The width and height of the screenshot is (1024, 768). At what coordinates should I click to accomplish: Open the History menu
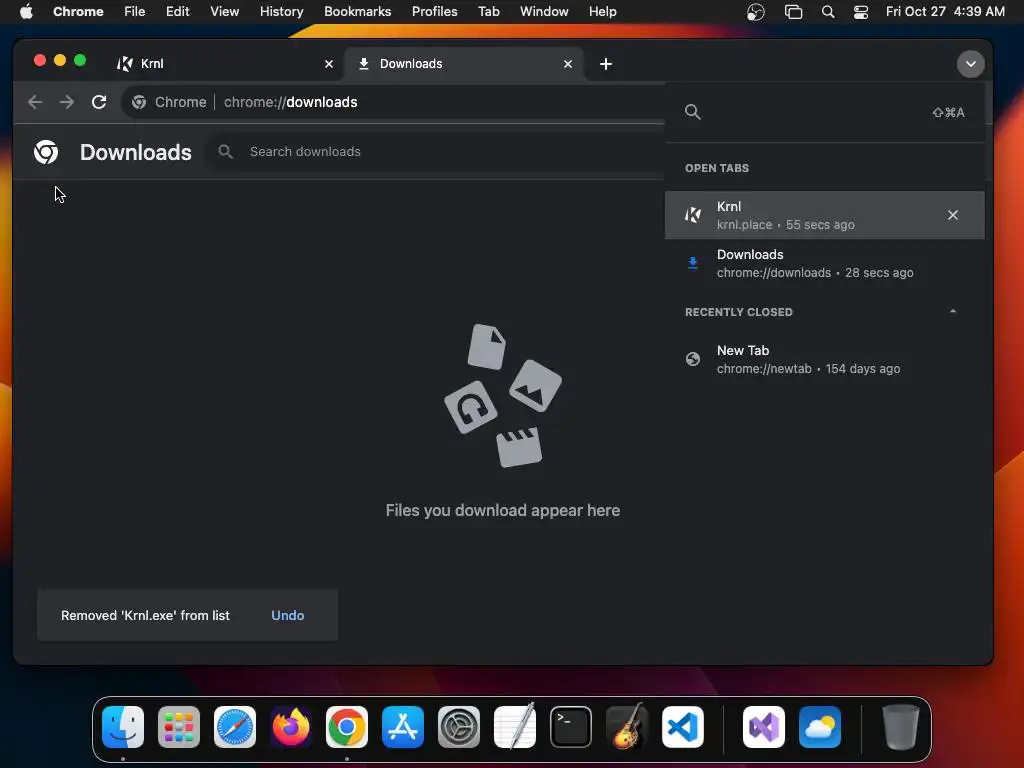tap(281, 11)
